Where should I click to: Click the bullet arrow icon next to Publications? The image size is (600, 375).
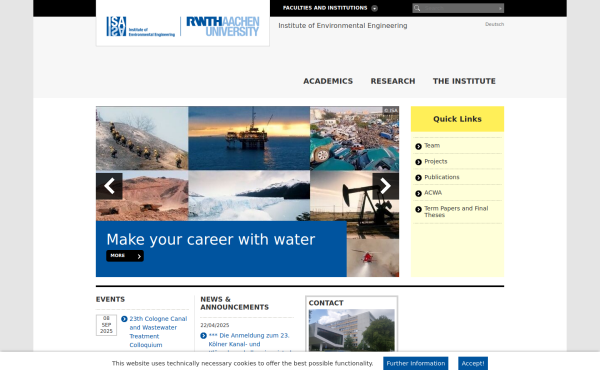[x=418, y=178]
